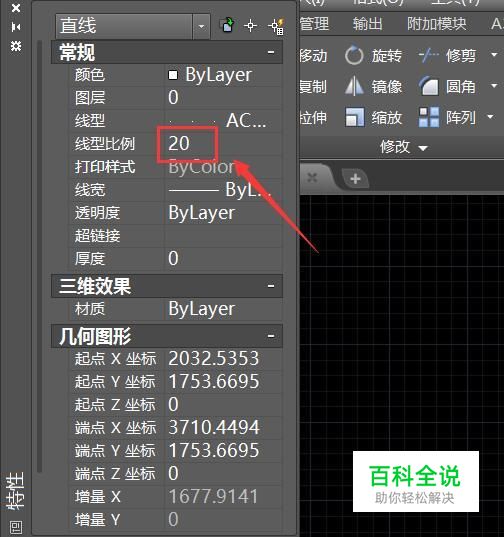Close the current drawing tab
Viewport: 504px width, 537px height.
[x=312, y=177]
